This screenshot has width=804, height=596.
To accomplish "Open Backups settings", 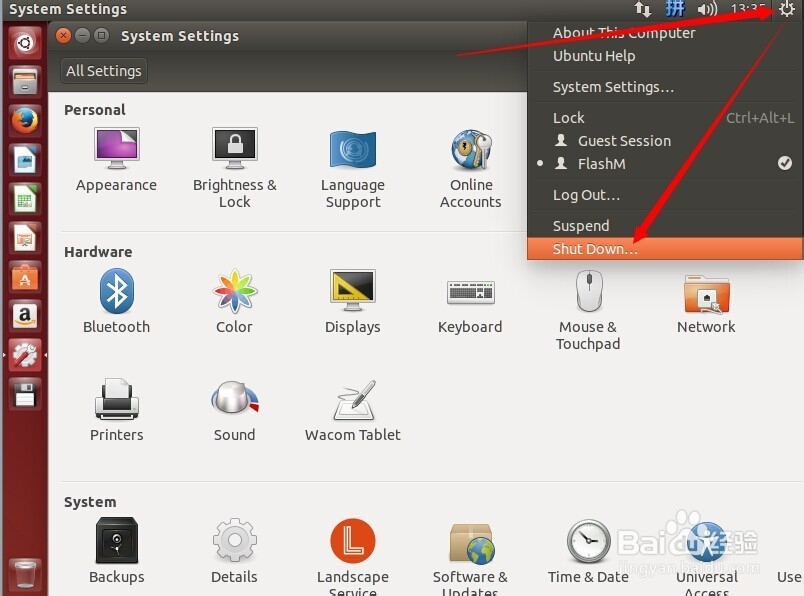I will 116,551.
